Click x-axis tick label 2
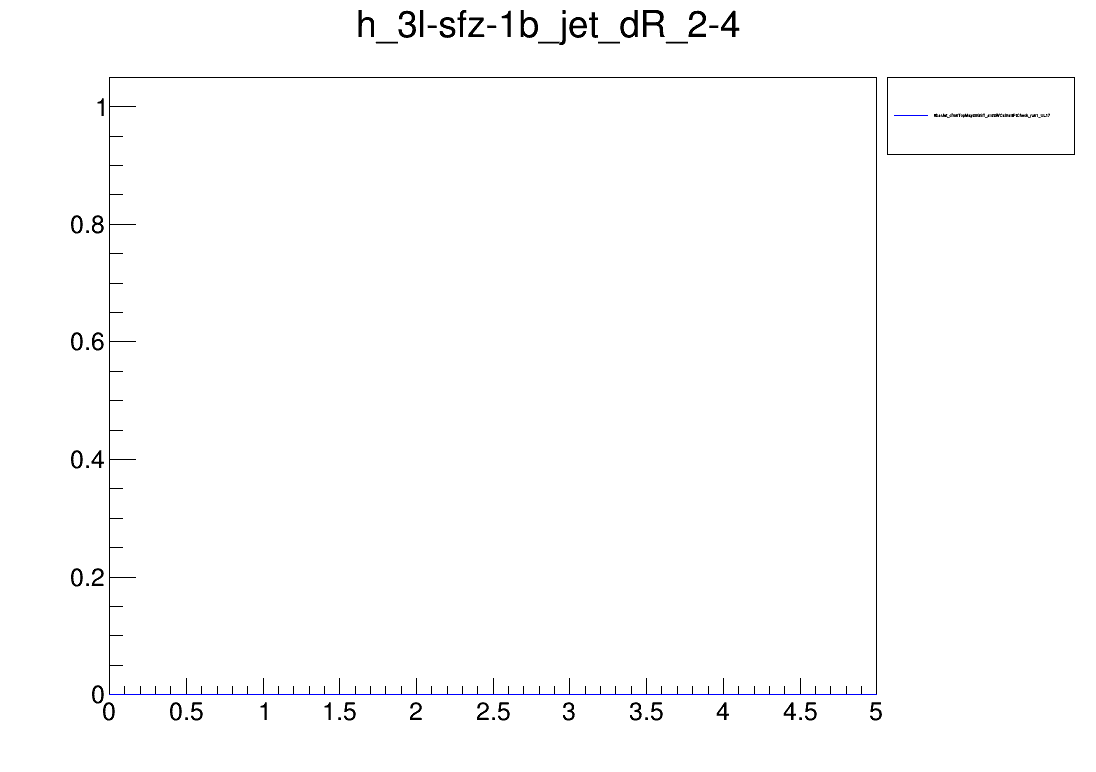The image size is (1096, 772). point(417,713)
